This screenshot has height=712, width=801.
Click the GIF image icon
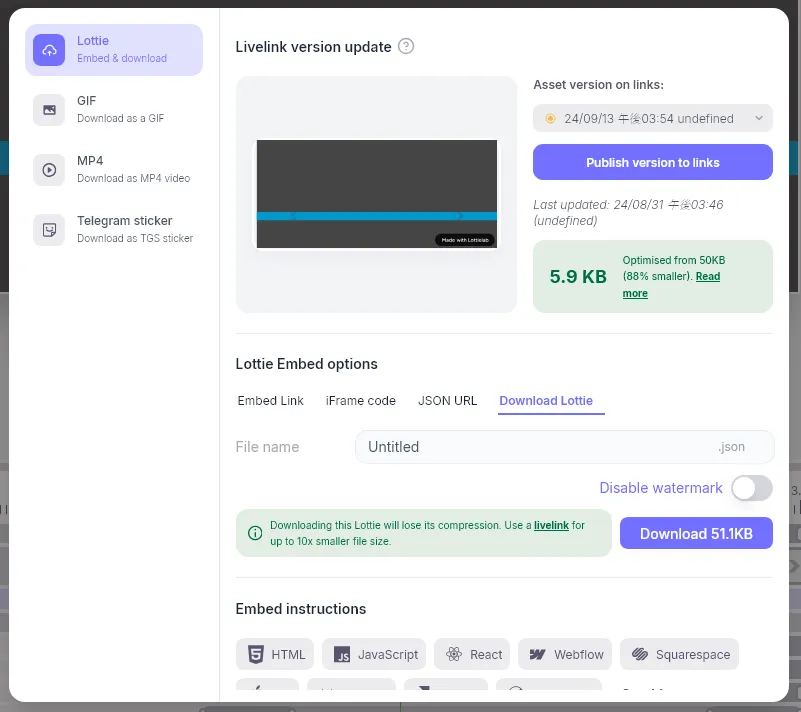pos(49,110)
